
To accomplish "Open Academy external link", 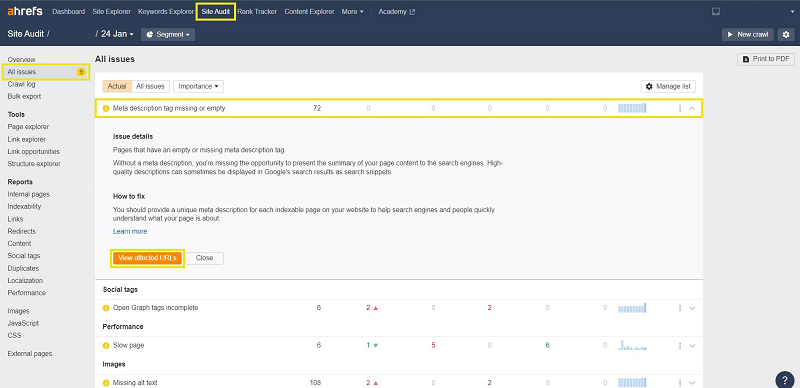I will point(396,12).
